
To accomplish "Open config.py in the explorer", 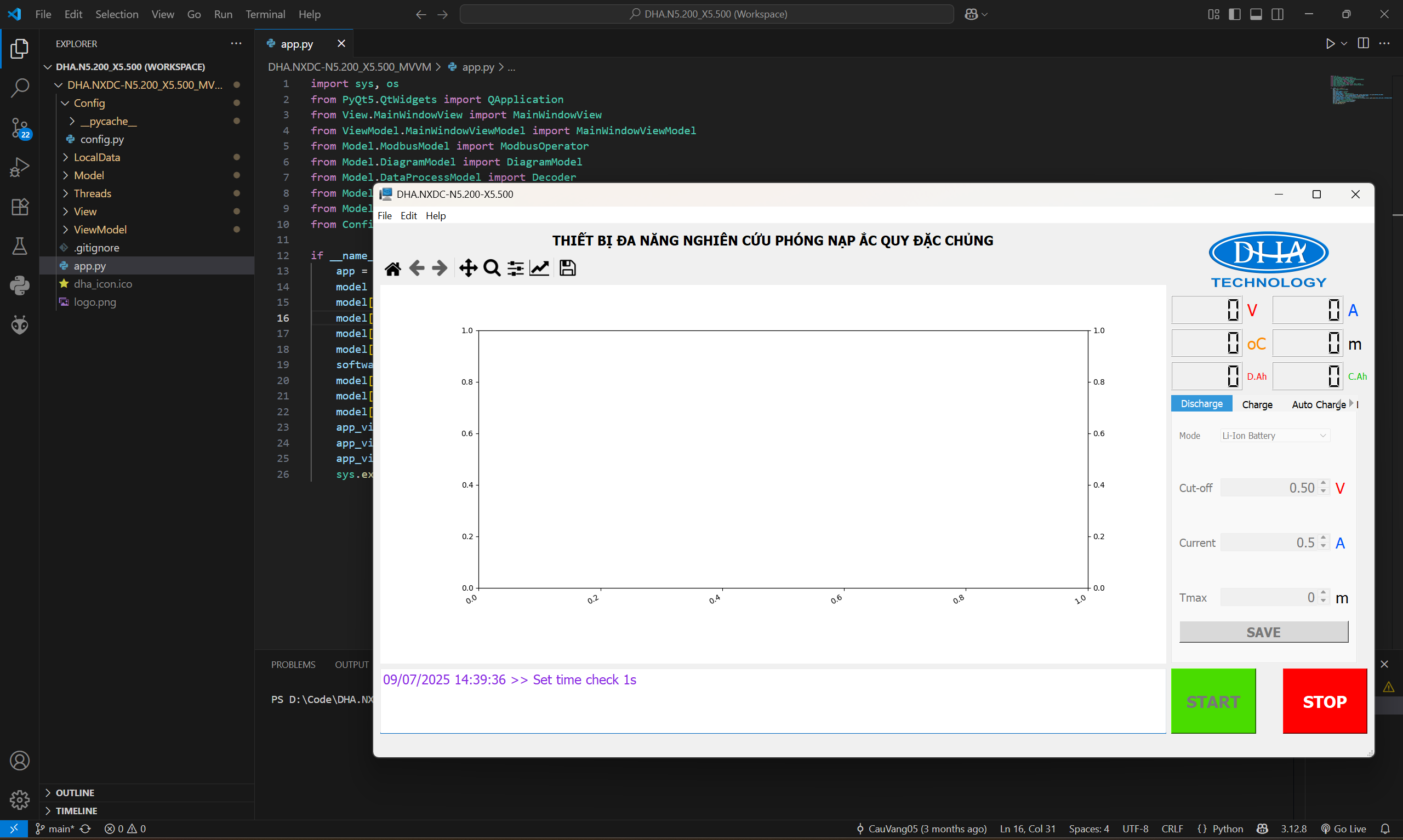I will pos(102,139).
